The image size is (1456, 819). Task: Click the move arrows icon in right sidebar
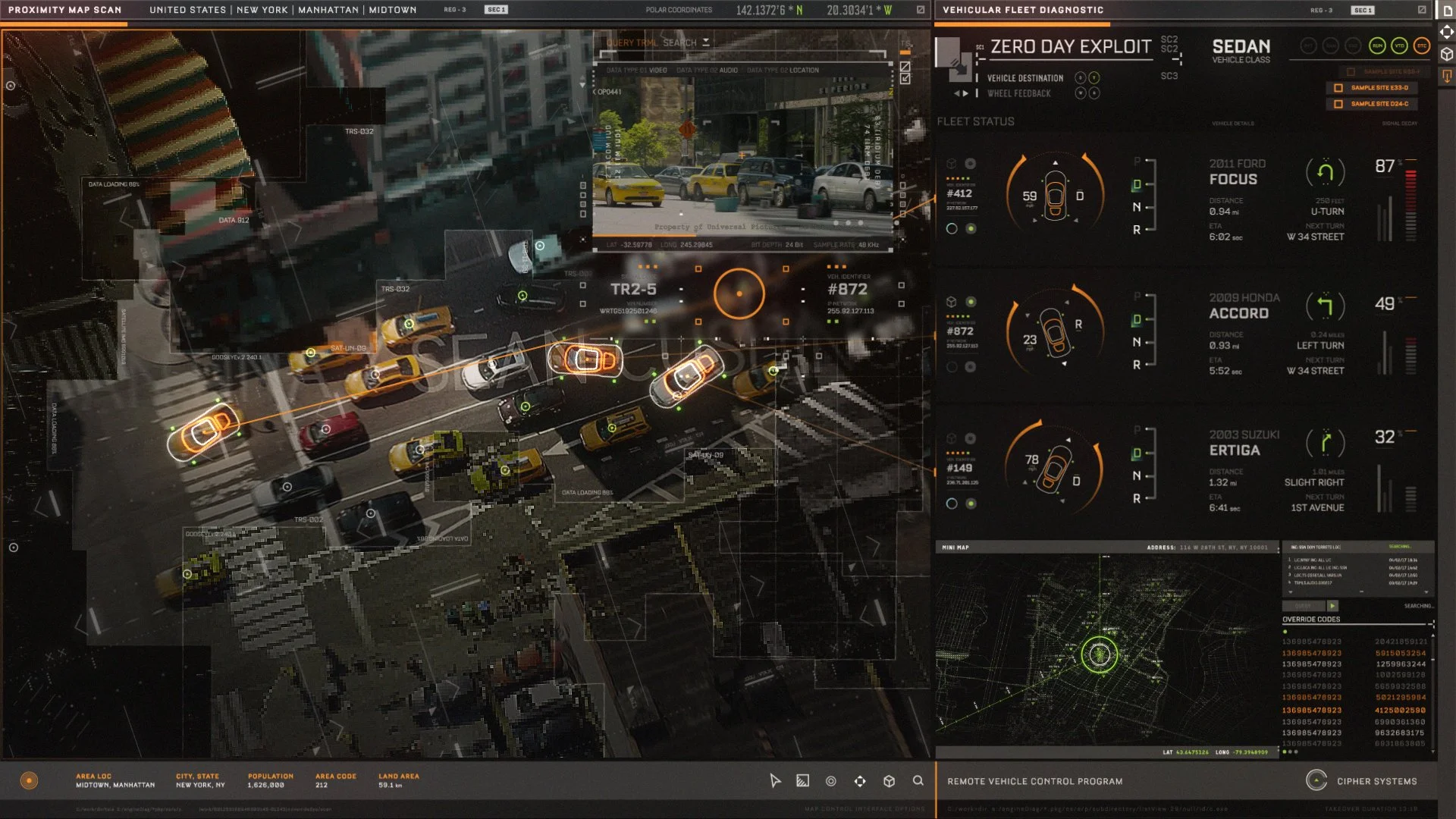(1446, 32)
